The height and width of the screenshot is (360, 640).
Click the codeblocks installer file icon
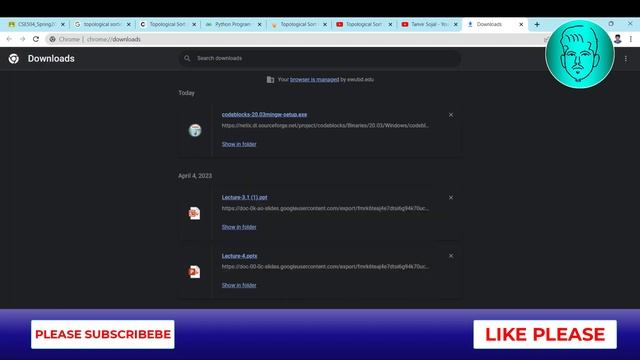pyautogui.click(x=195, y=130)
